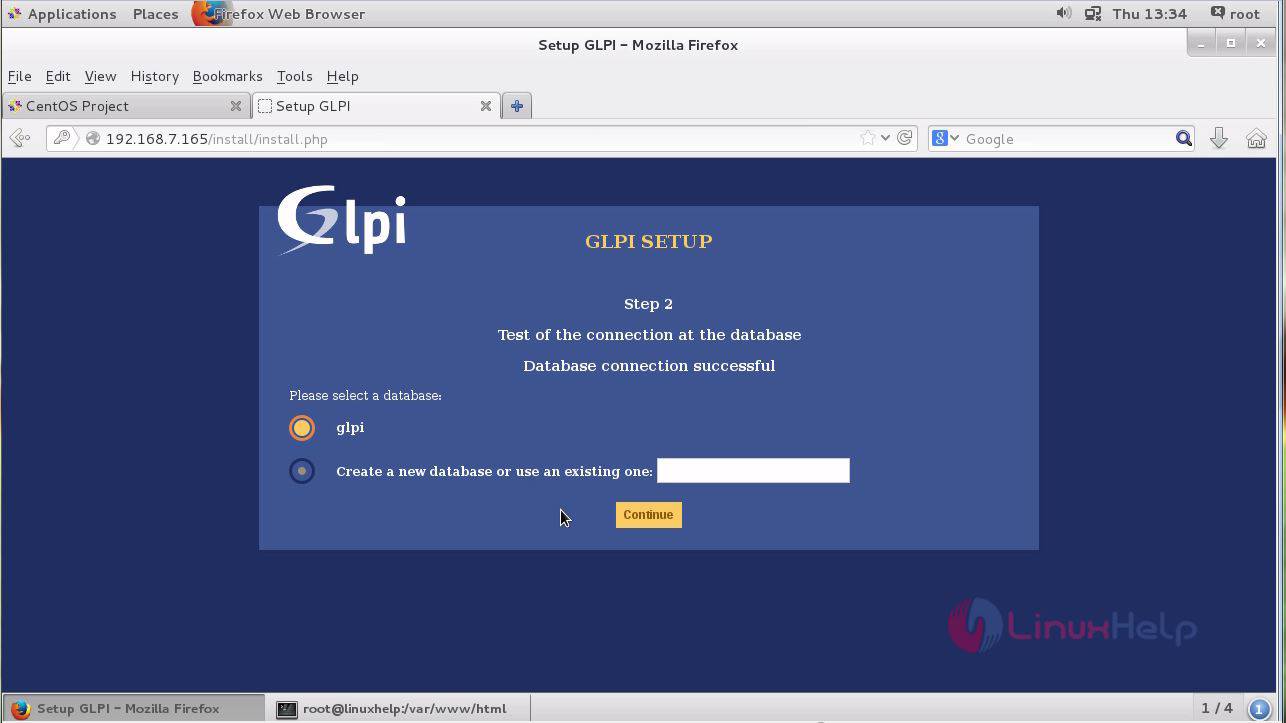Click the search magnifier icon
The height and width of the screenshot is (723, 1286).
pos(1183,139)
